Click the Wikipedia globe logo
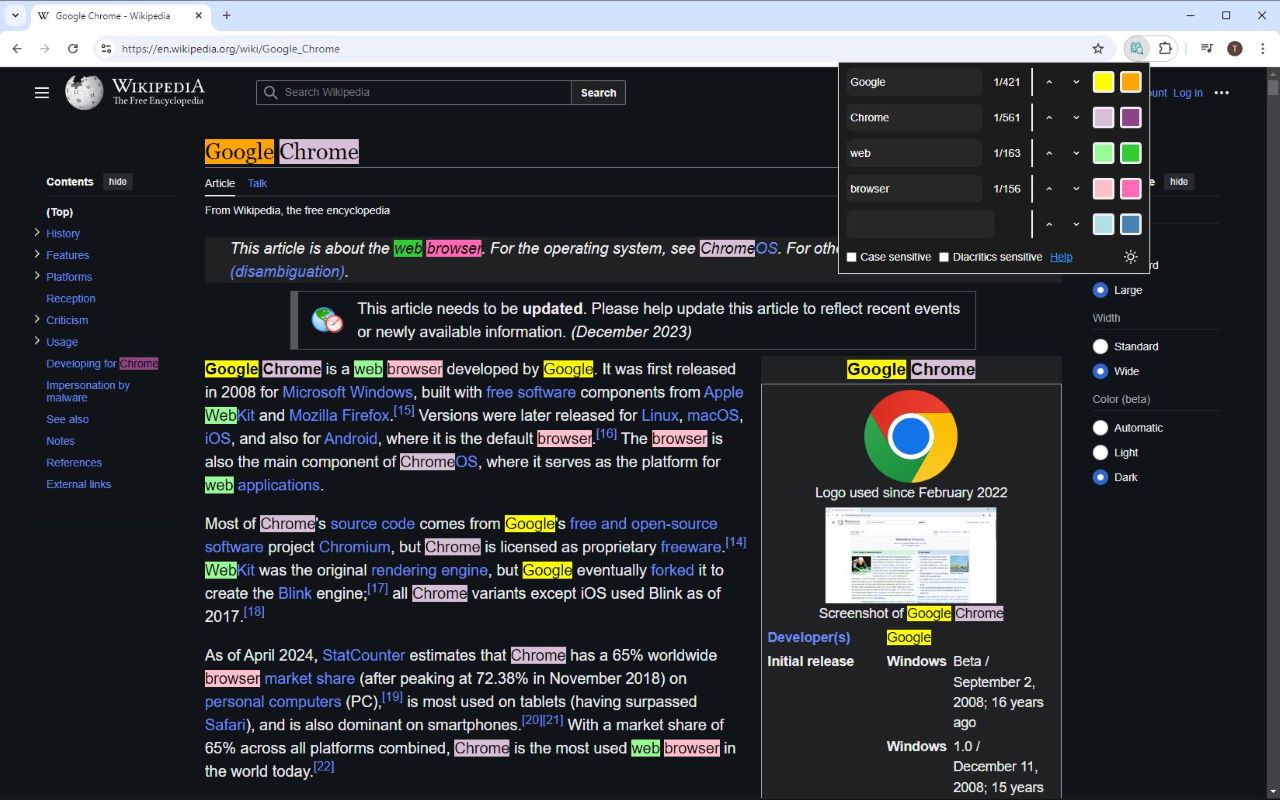This screenshot has width=1280, height=800. tap(83, 92)
